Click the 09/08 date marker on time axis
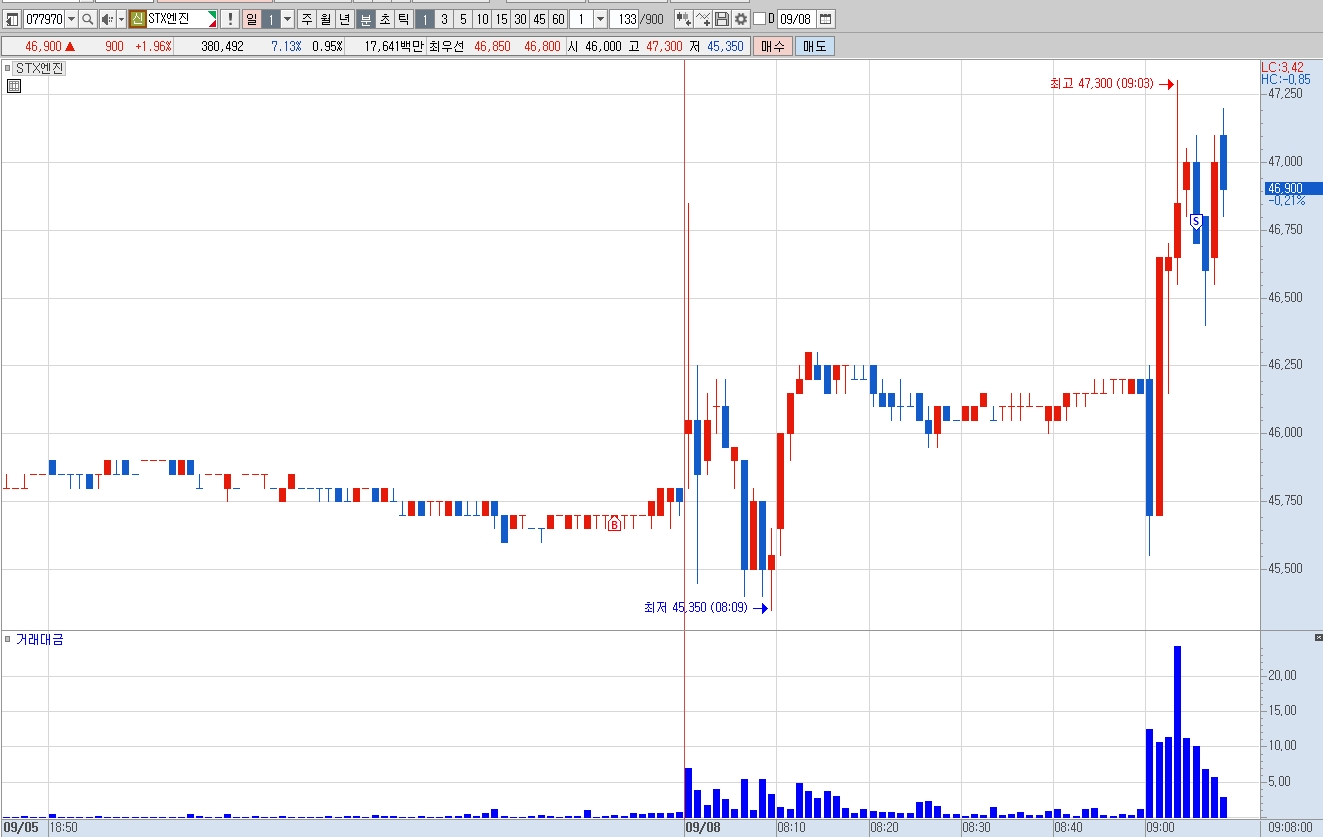1323x837 pixels. (702, 828)
